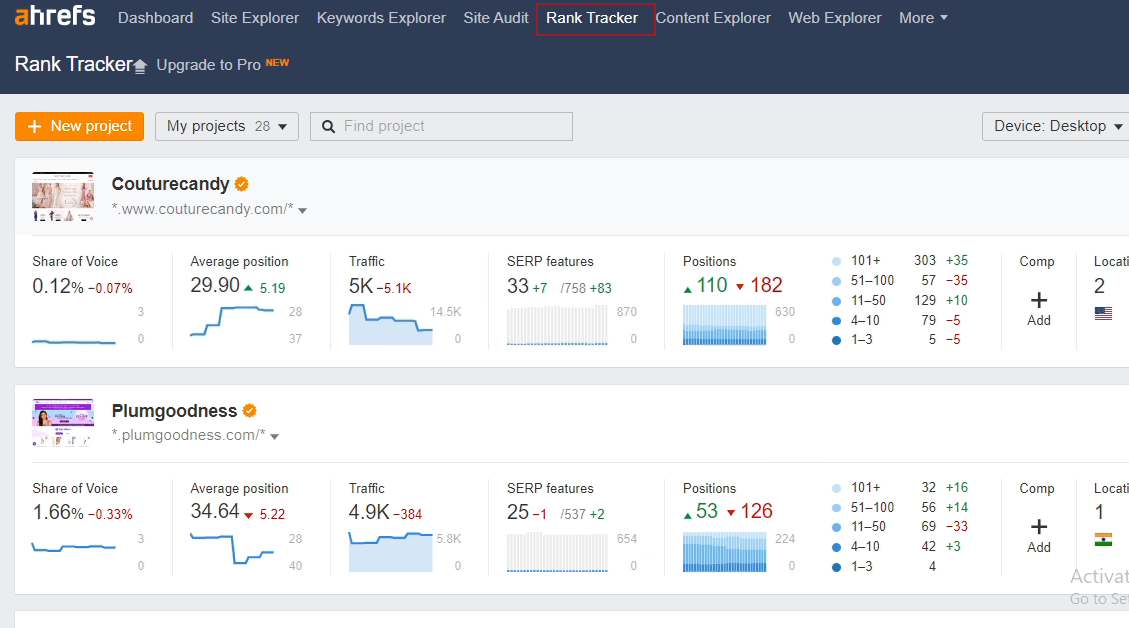Click the search magnifier icon
1129x628 pixels.
click(328, 127)
